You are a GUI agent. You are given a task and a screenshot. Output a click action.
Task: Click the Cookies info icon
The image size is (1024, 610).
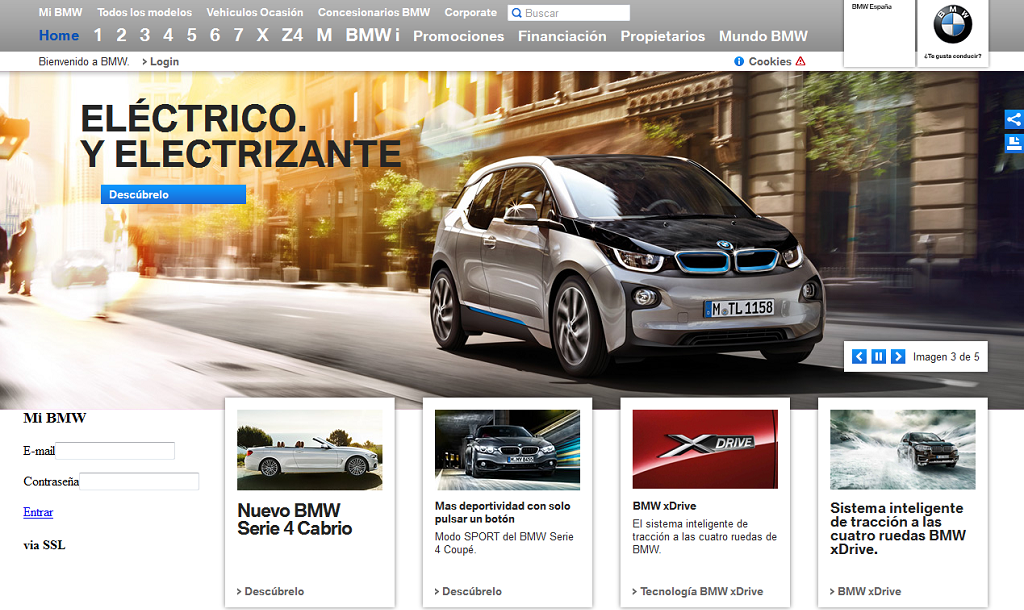click(739, 61)
